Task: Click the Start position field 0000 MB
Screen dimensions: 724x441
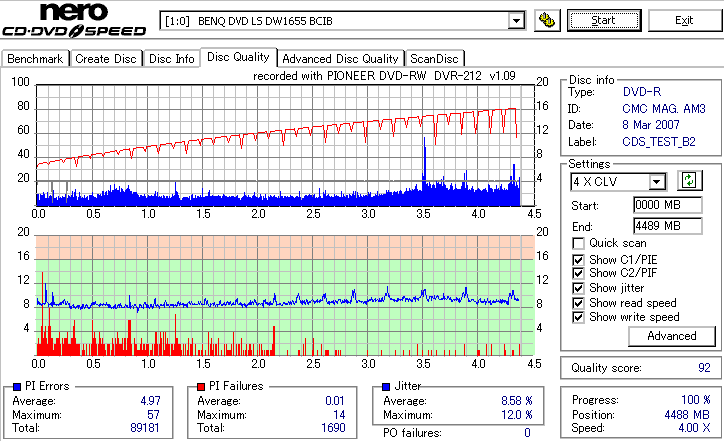Action: [x=668, y=205]
